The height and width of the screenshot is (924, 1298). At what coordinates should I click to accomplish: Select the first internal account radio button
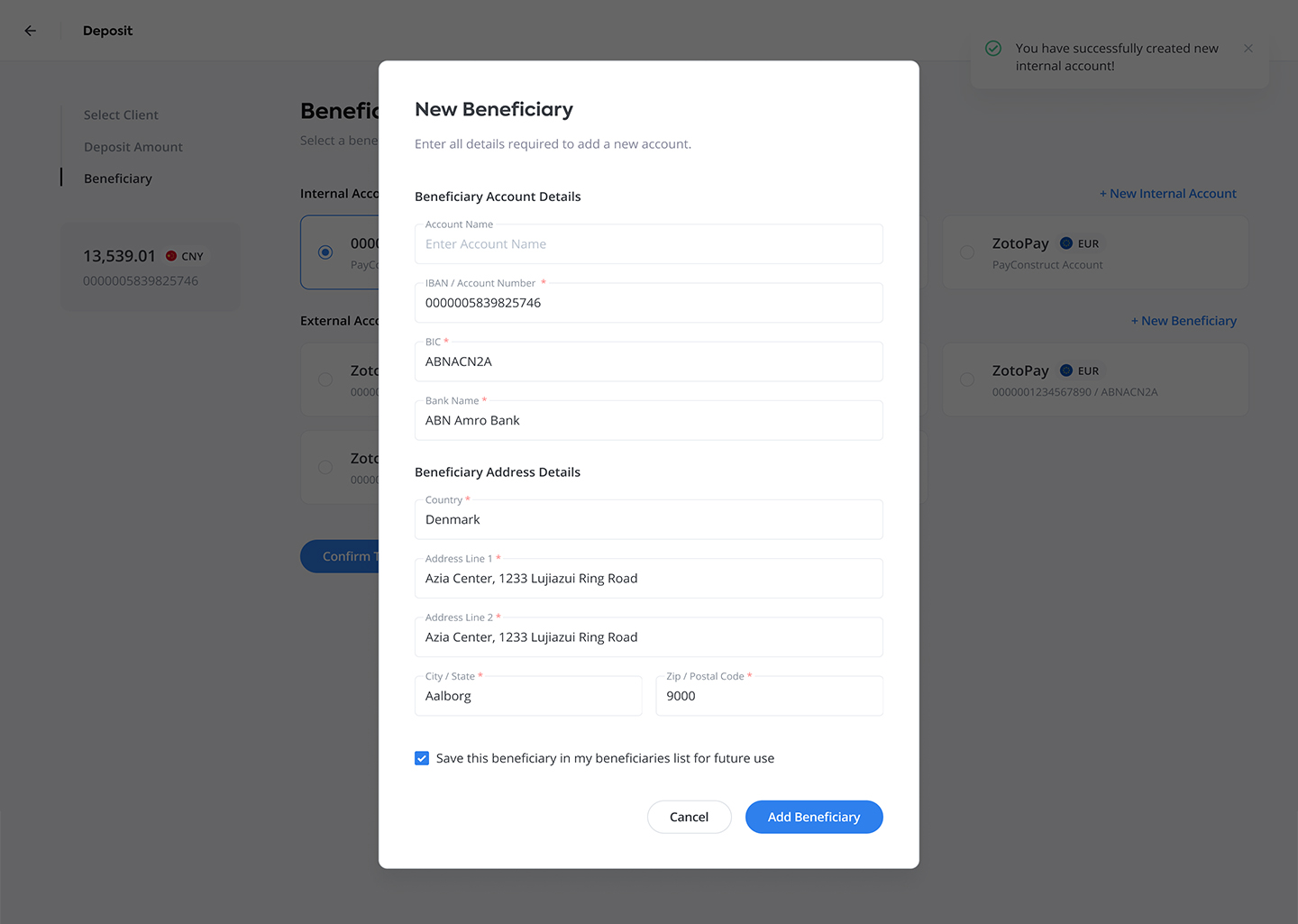pos(325,252)
